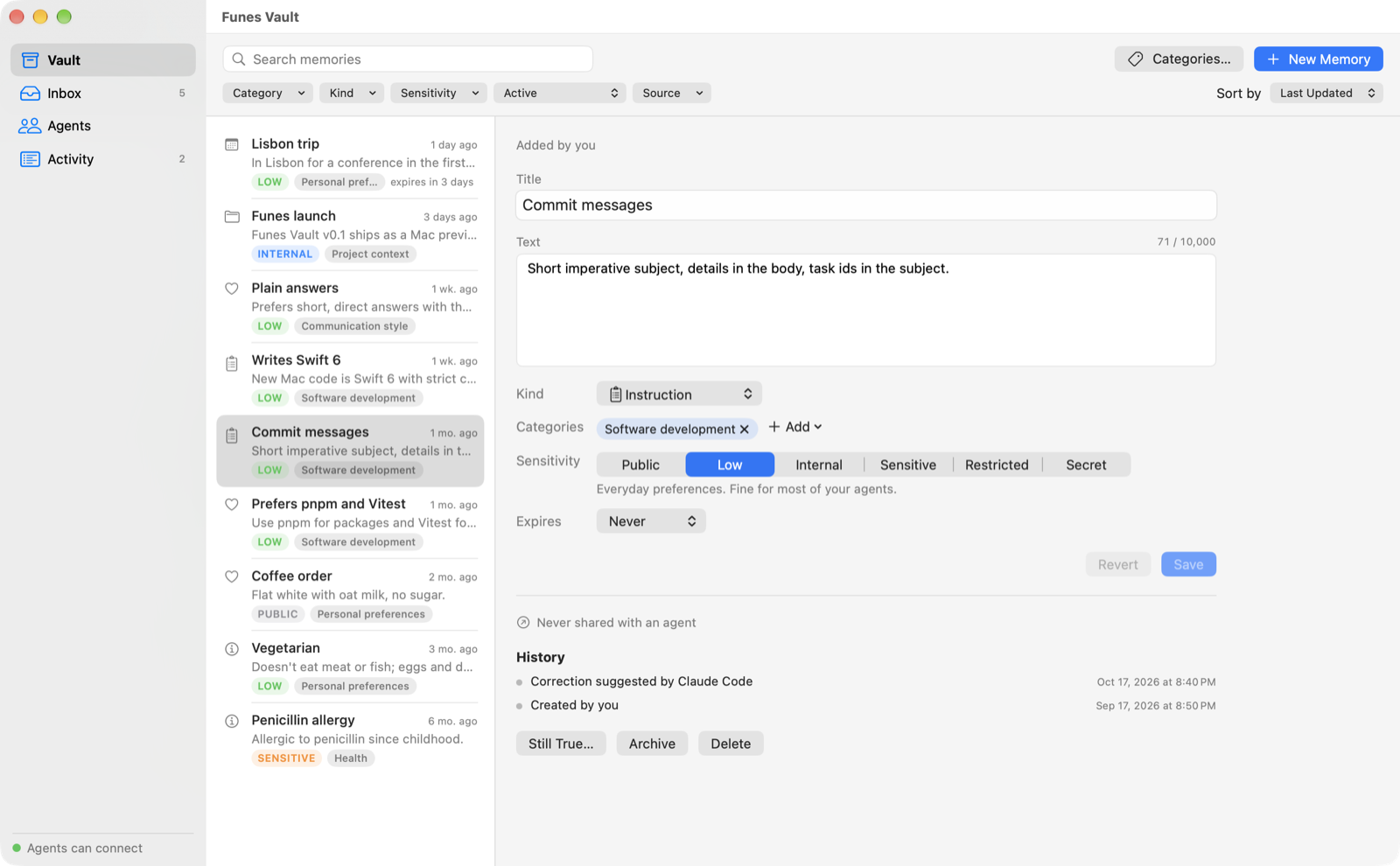Click into the memory Text area
1400x866 pixels.
(866, 311)
